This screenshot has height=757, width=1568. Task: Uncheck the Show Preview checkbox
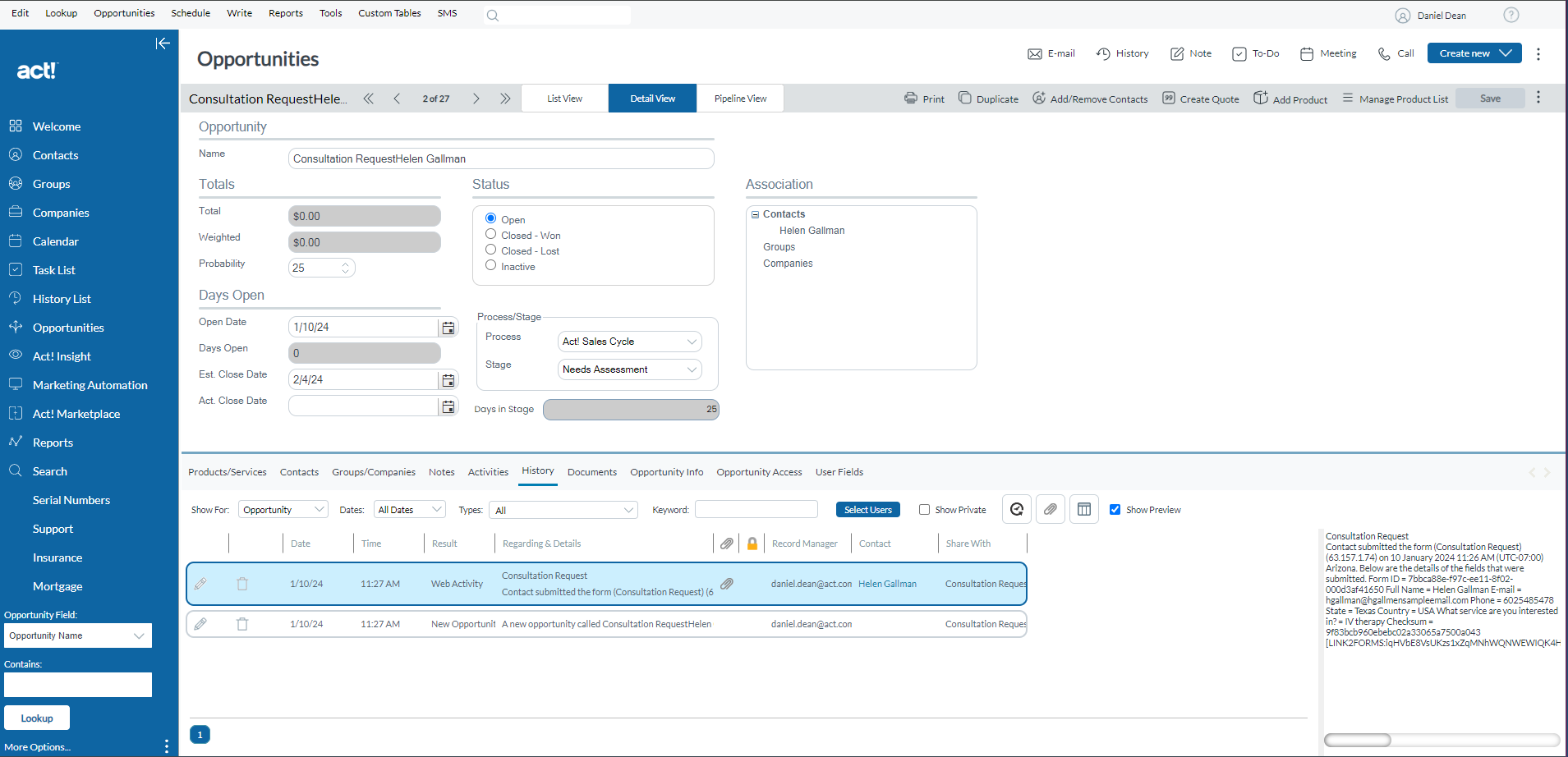point(1115,509)
